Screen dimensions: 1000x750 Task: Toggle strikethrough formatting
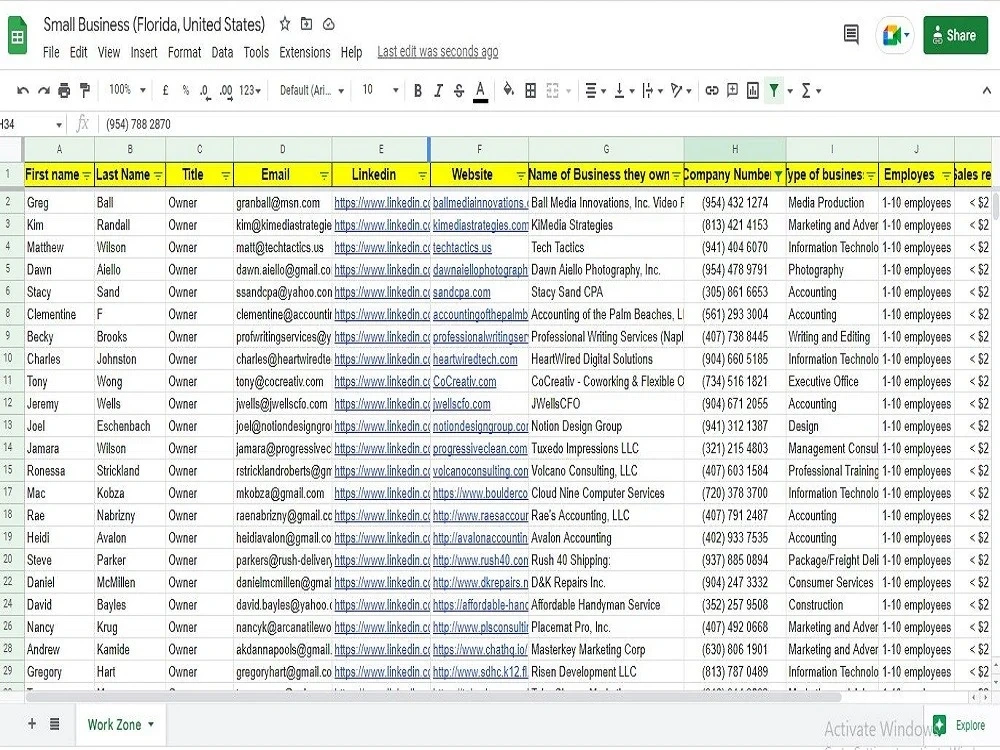pyautogui.click(x=459, y=91)
